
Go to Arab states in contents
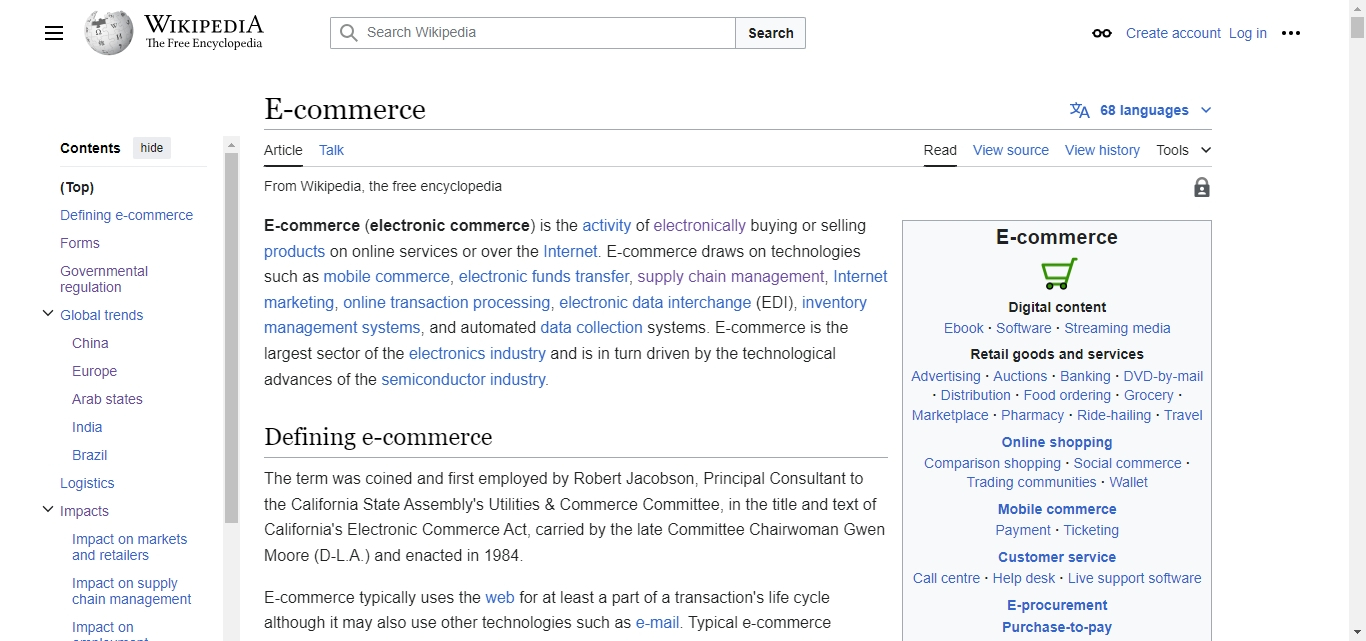[107, 399]
